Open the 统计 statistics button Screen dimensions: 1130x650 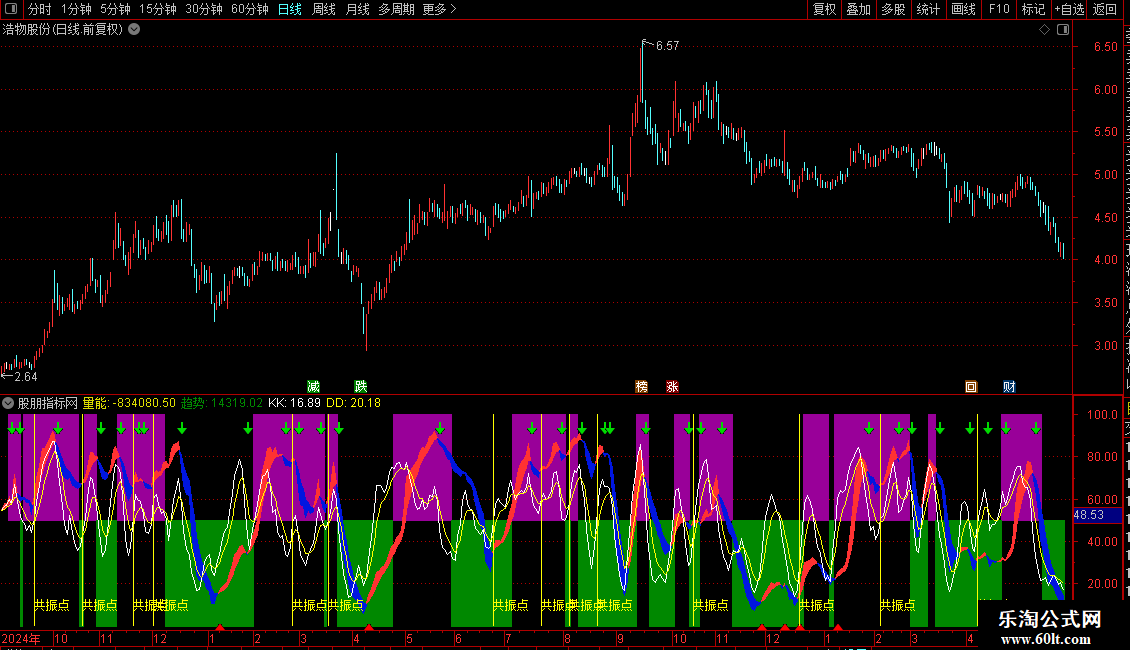[x=927, y=9]
